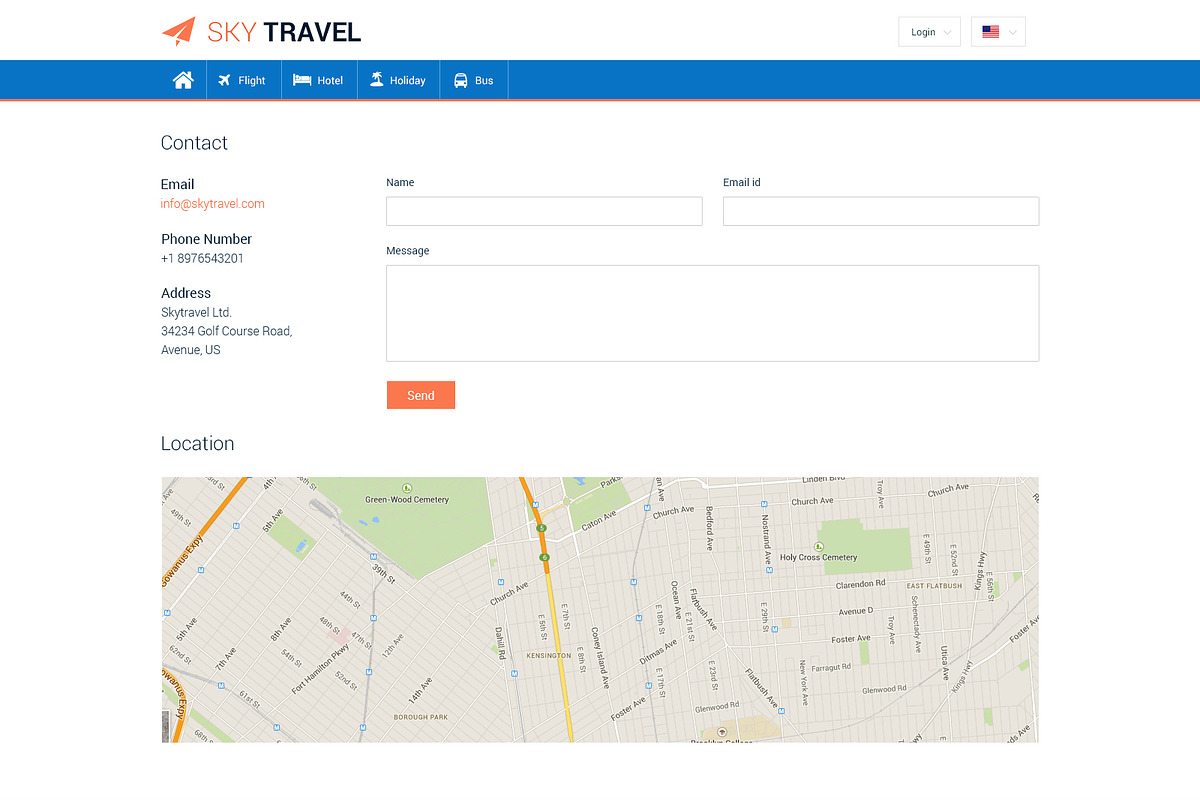Click the Skytravel Ltd. address line
The width and height of the screenshot is (1200, 800).
tap(197, 312)
